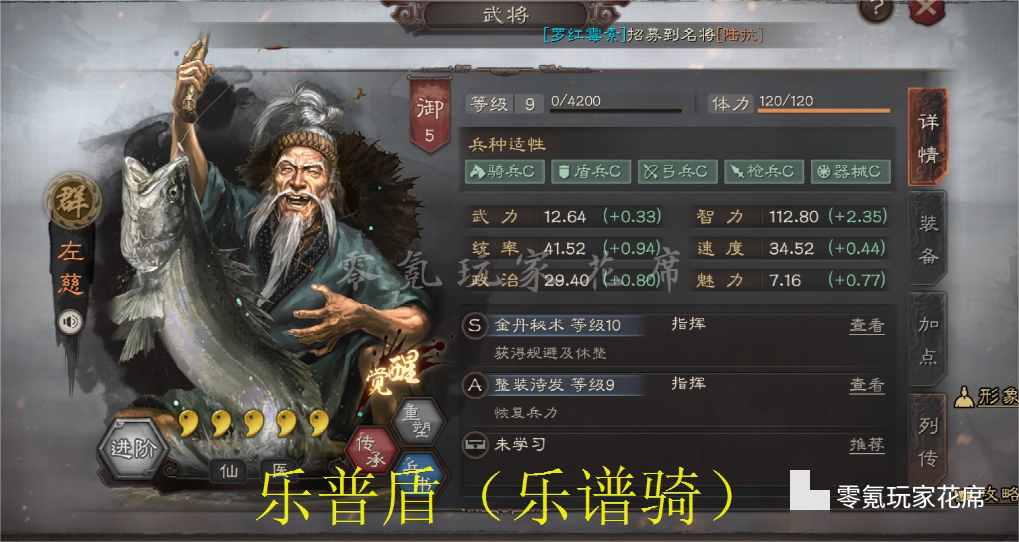Screen dimensions: 1019x542
Task: Open the 形象 appearance icon
Action: (987, 396)
